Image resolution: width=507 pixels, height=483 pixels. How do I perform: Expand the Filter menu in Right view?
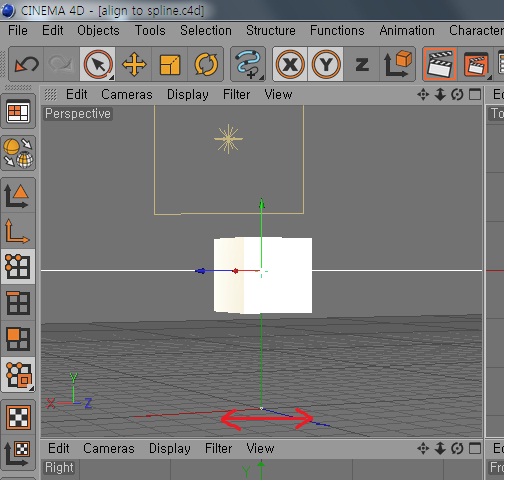pyautogui.click(x=218, y=448)
